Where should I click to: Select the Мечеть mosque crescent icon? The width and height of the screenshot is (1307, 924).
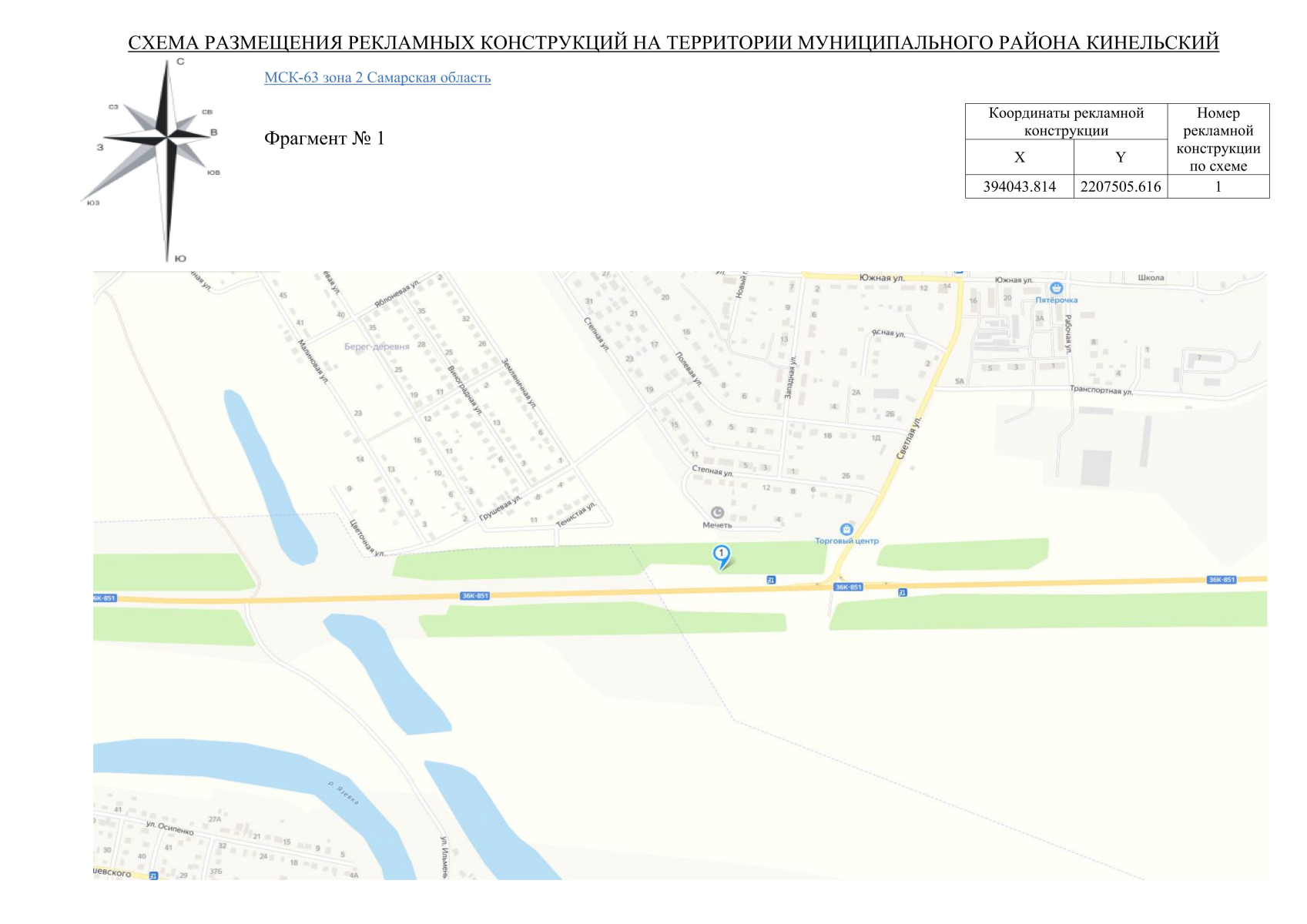(x=717, y=513)
